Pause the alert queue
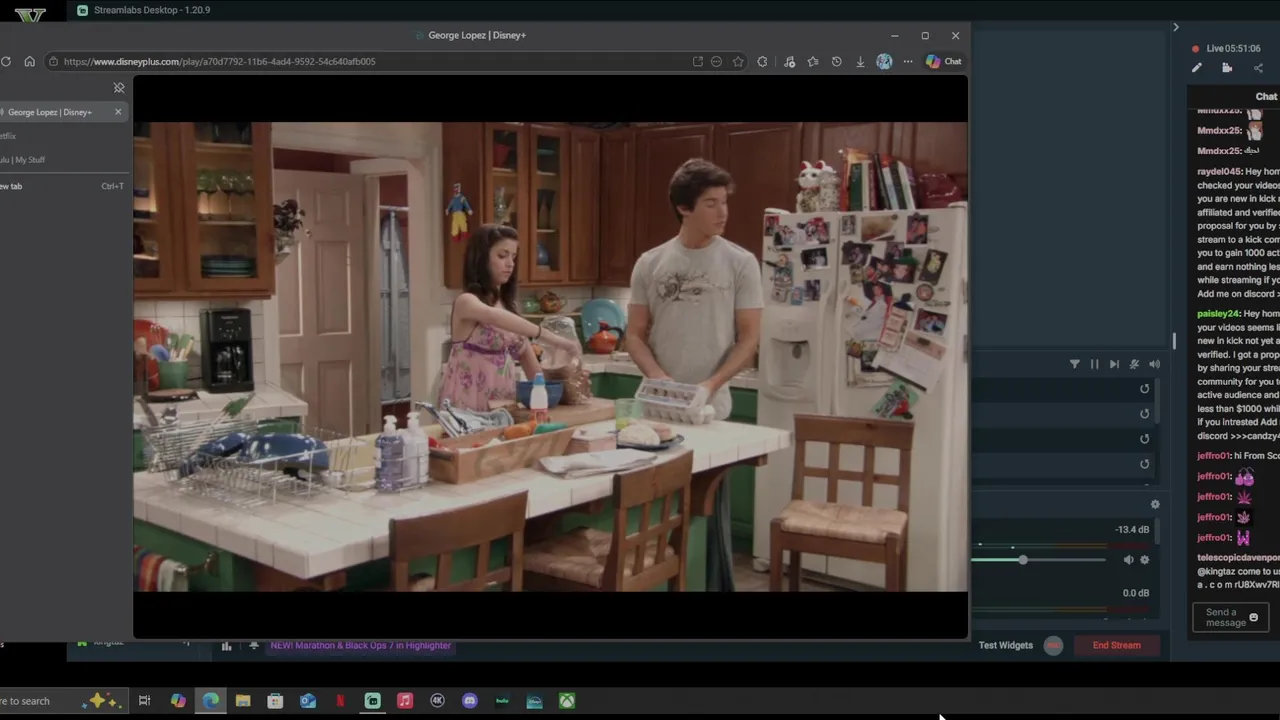 click(1094, 365)
